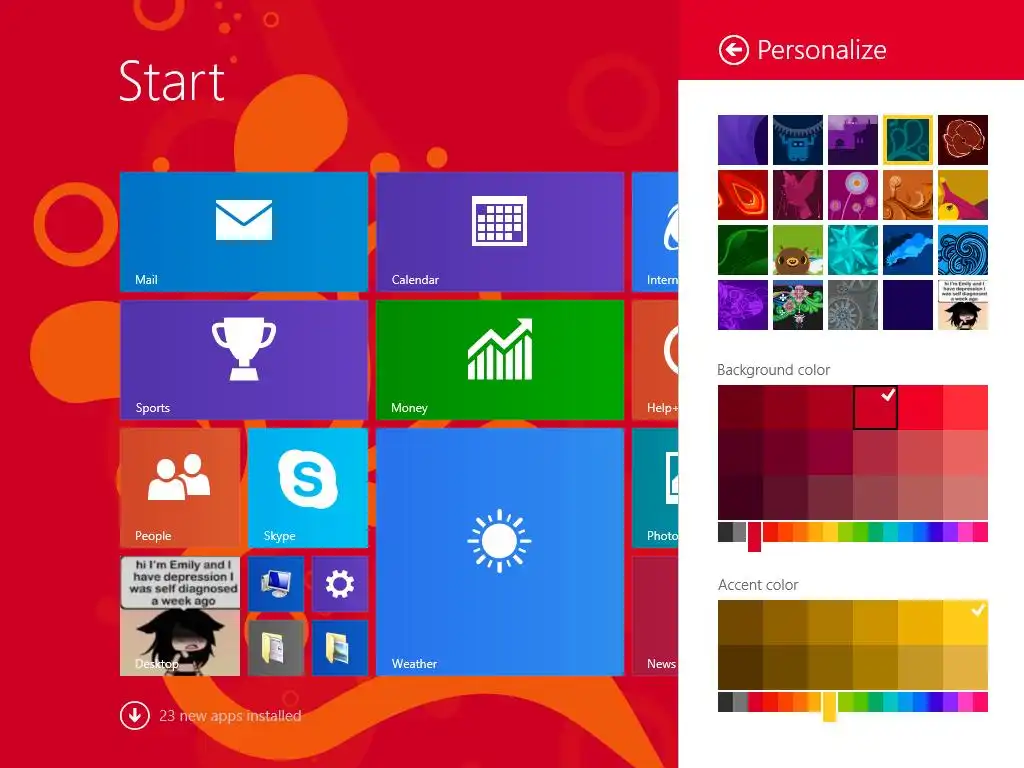The image size is (1024, 768).
Task: Click the '23 new apps installed' text
Action: coord(230,716)
